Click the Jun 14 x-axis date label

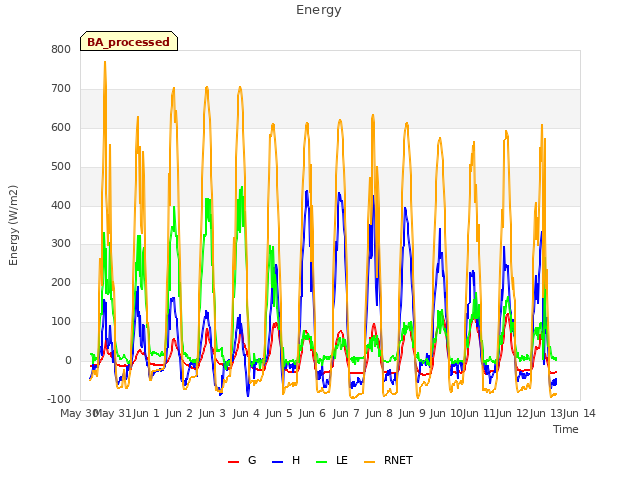(x=579, y=413)
